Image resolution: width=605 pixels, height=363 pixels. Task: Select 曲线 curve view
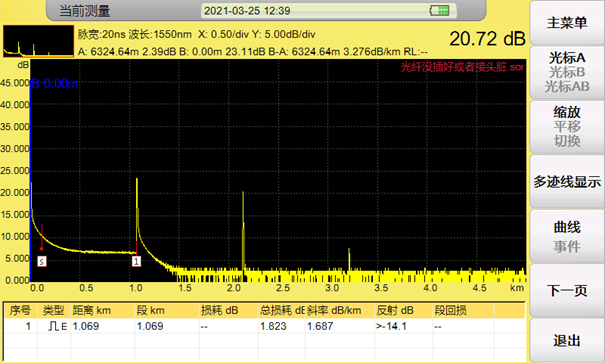coord(567,227)
